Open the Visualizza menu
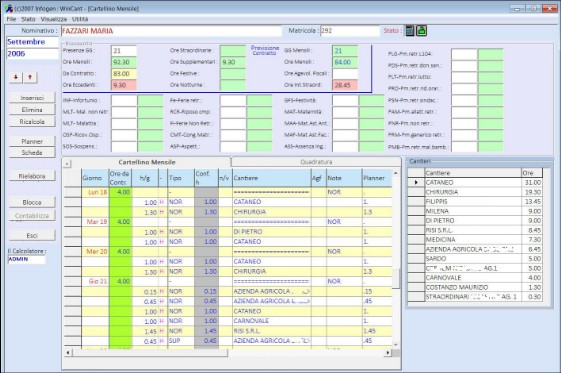Screen dimensions: 561x373 point(54,19)
